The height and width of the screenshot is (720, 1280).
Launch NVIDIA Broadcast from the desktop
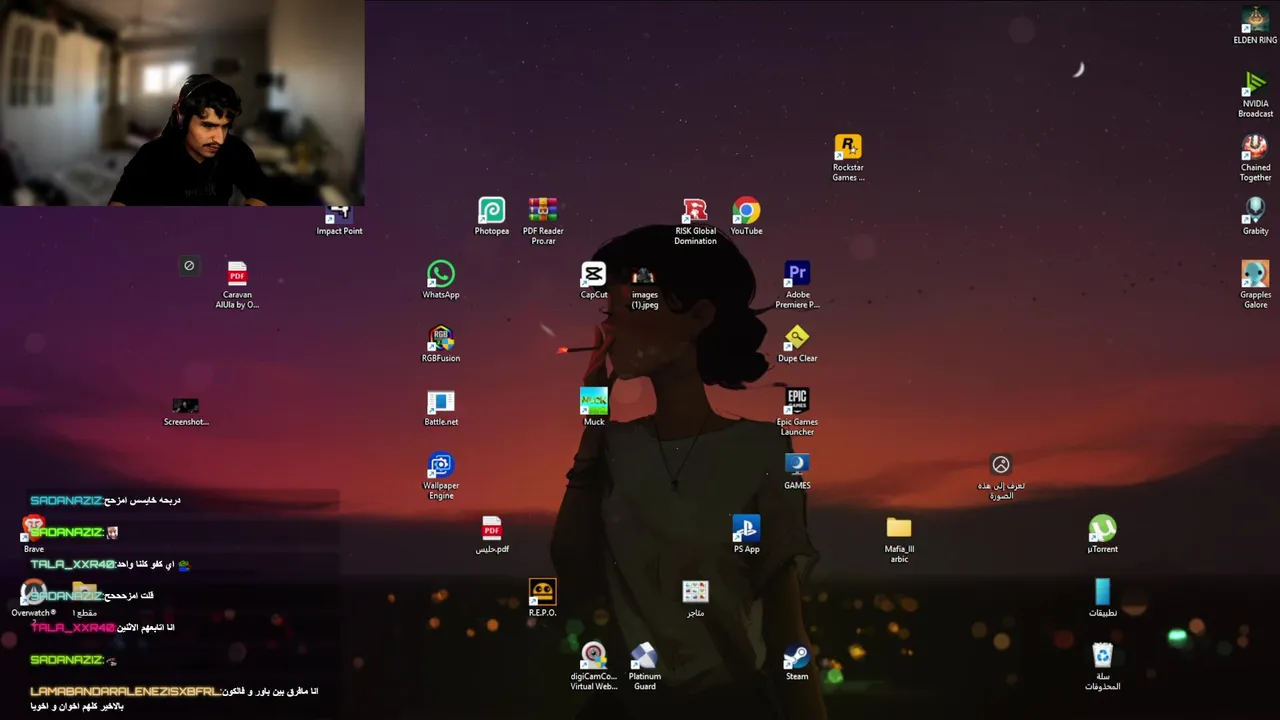coord(1255,95)
